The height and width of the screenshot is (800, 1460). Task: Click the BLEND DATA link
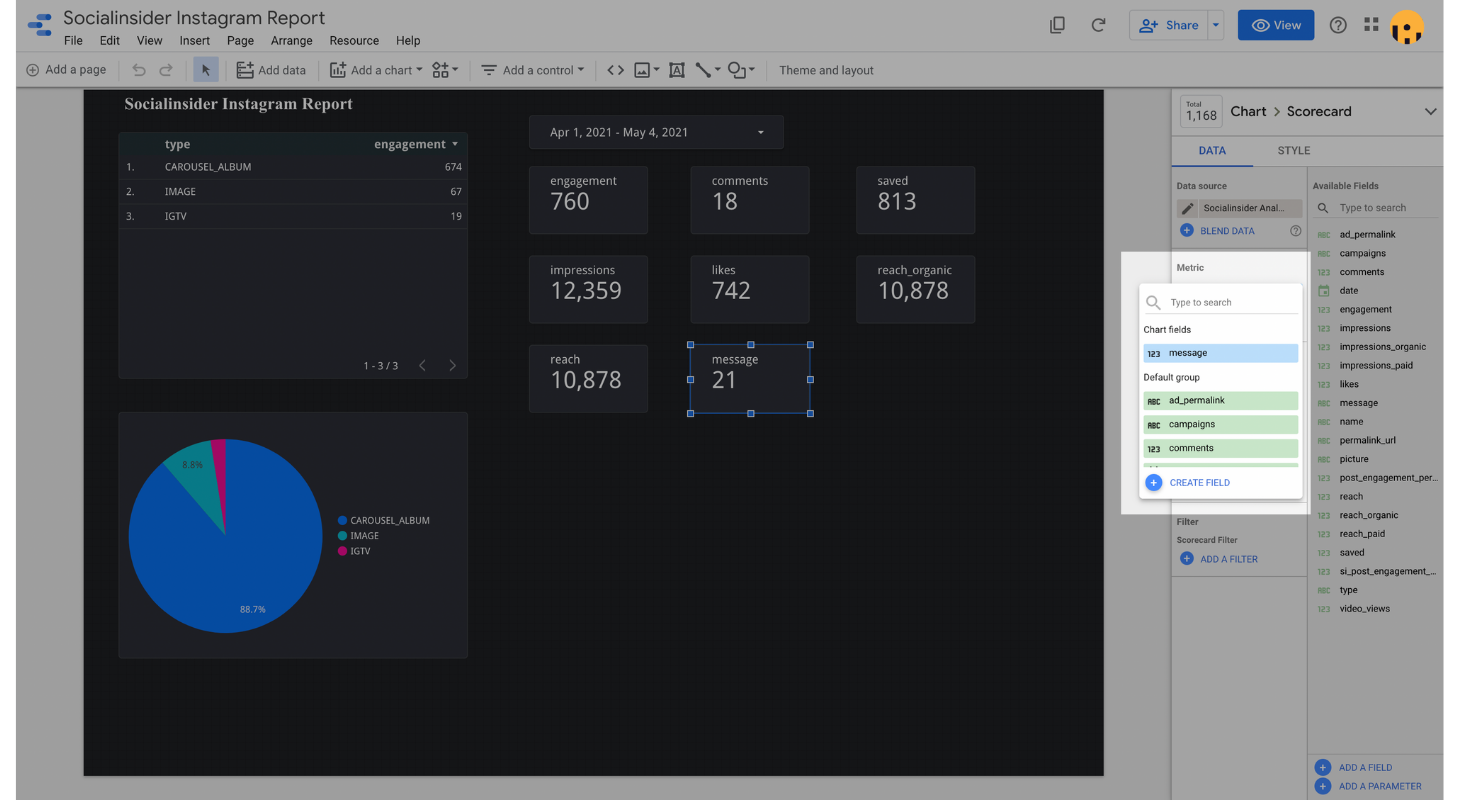1227,230
